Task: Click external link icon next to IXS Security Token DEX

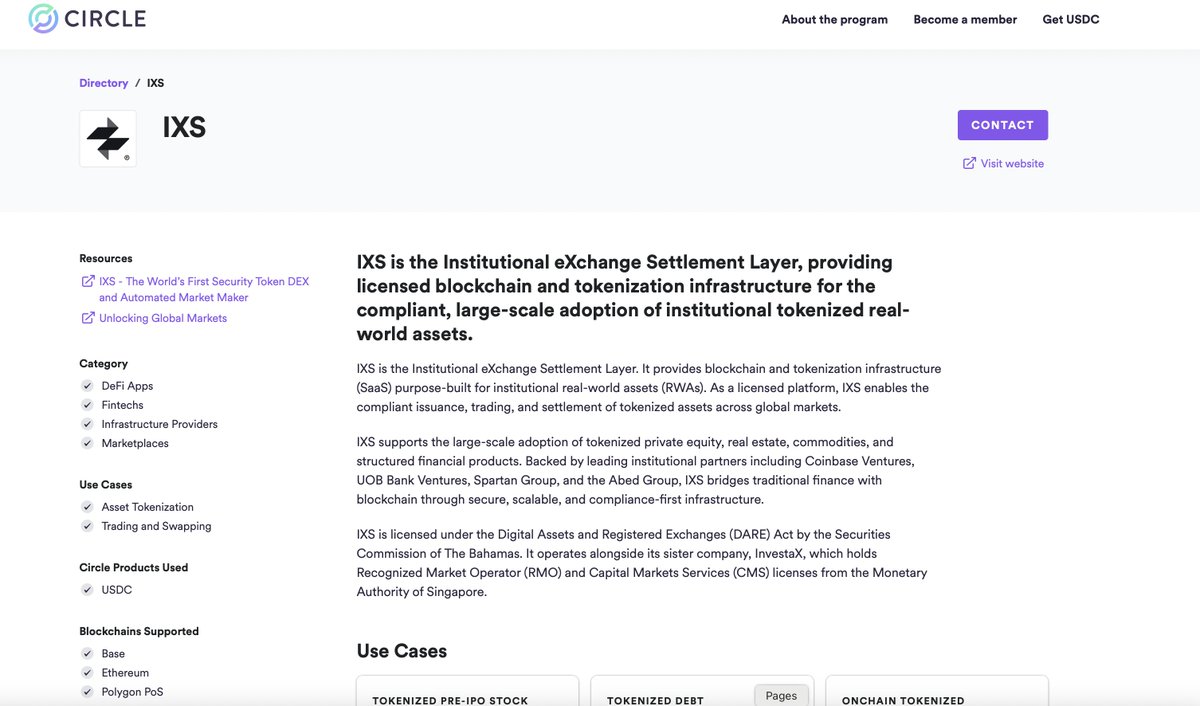Action: click(x=88, y=282)
